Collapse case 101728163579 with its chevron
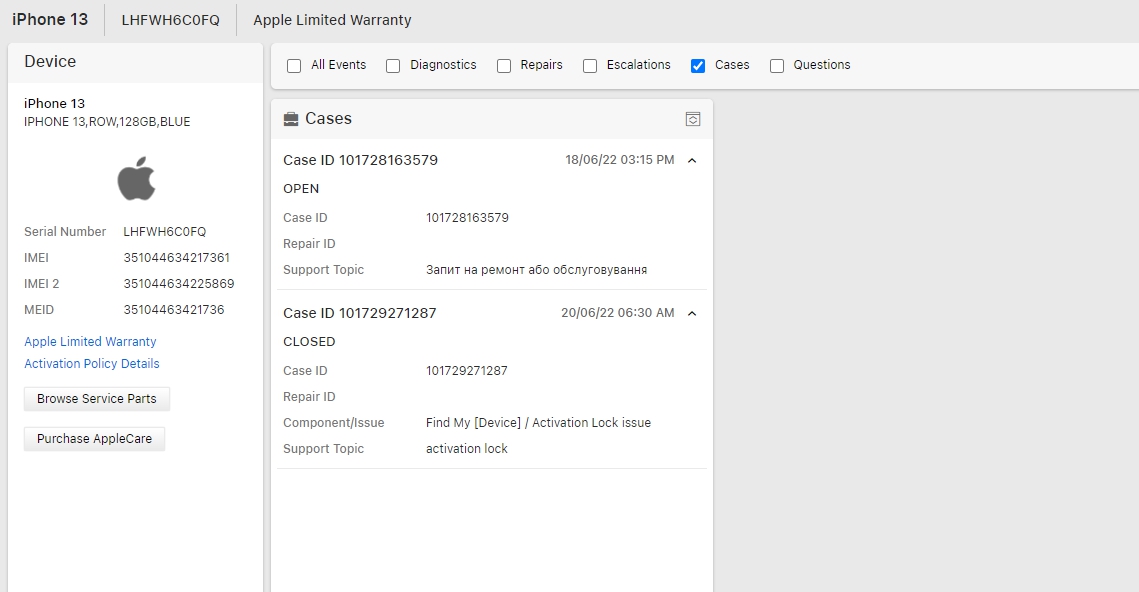Screen dimensions: 1139x592 point(692,161)
